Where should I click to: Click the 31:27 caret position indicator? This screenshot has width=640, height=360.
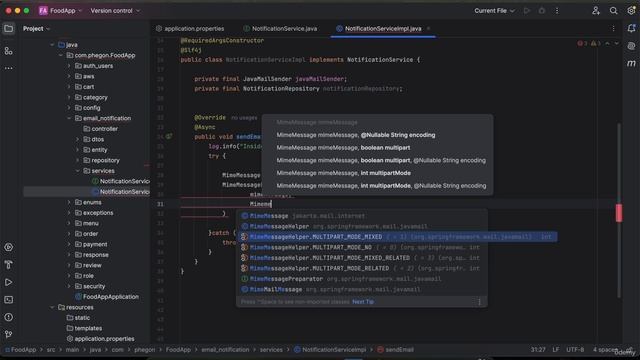point(538,350)
